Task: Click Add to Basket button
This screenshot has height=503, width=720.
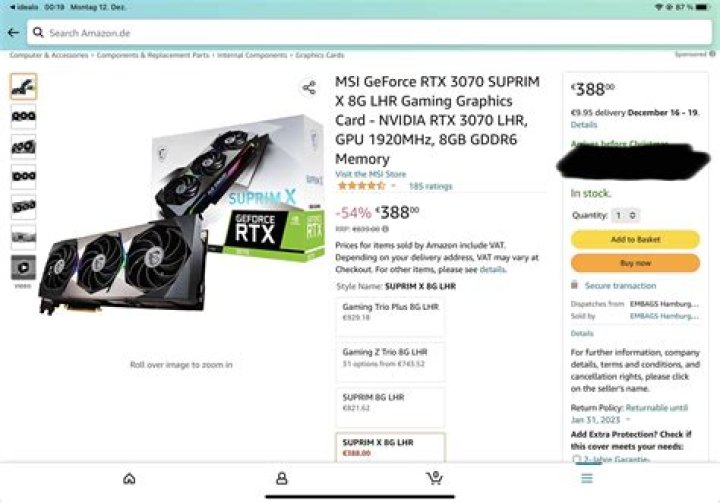Action: coord(635,239)
